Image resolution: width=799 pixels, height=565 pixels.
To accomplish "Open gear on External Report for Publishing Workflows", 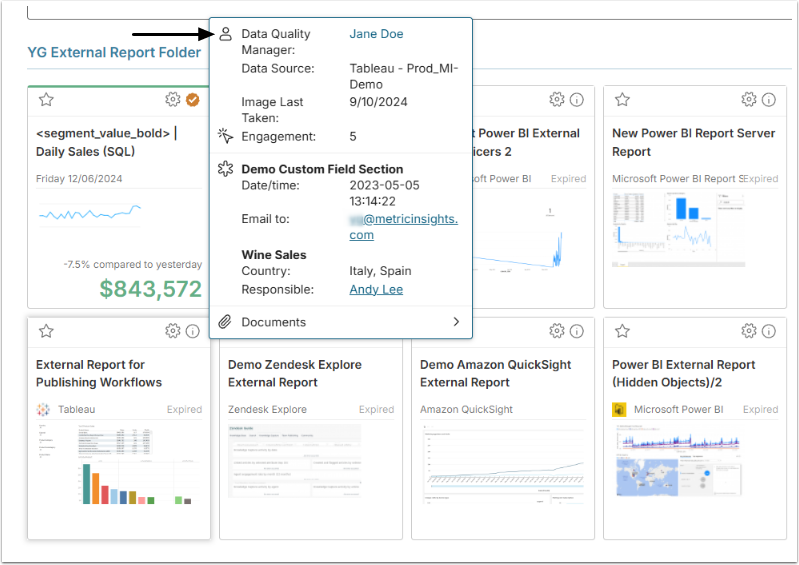I will [x=173, y=331].
